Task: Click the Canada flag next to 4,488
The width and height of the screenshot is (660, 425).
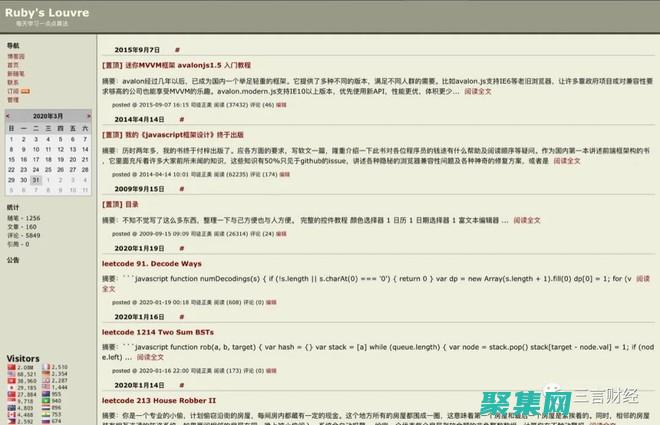Action: click(x=11, y=414)
